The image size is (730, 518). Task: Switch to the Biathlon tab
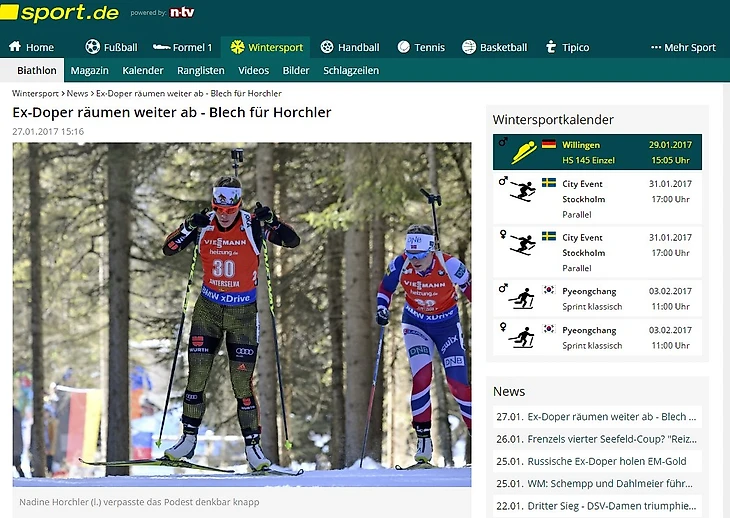[37, 70]
